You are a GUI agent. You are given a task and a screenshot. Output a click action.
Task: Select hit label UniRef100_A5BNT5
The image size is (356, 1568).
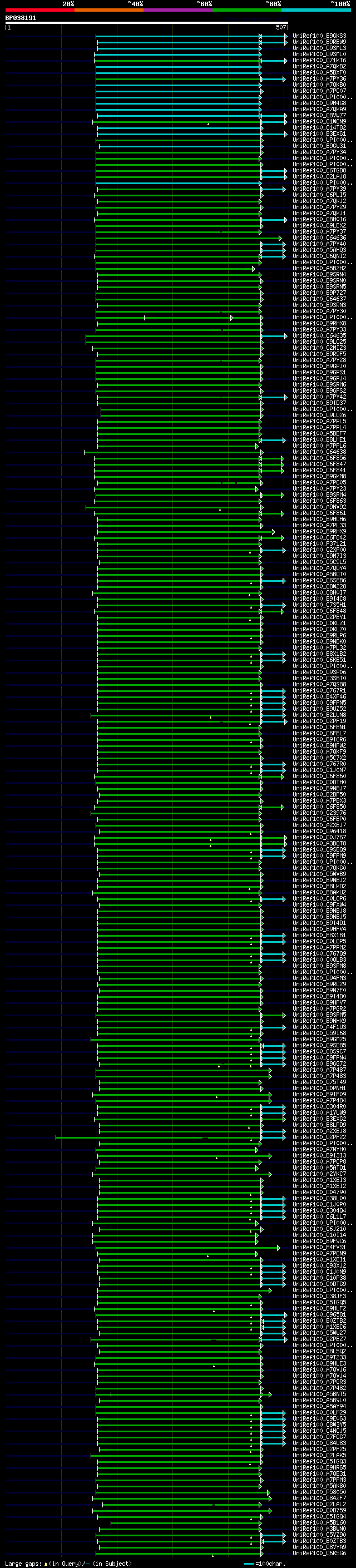319,1394
